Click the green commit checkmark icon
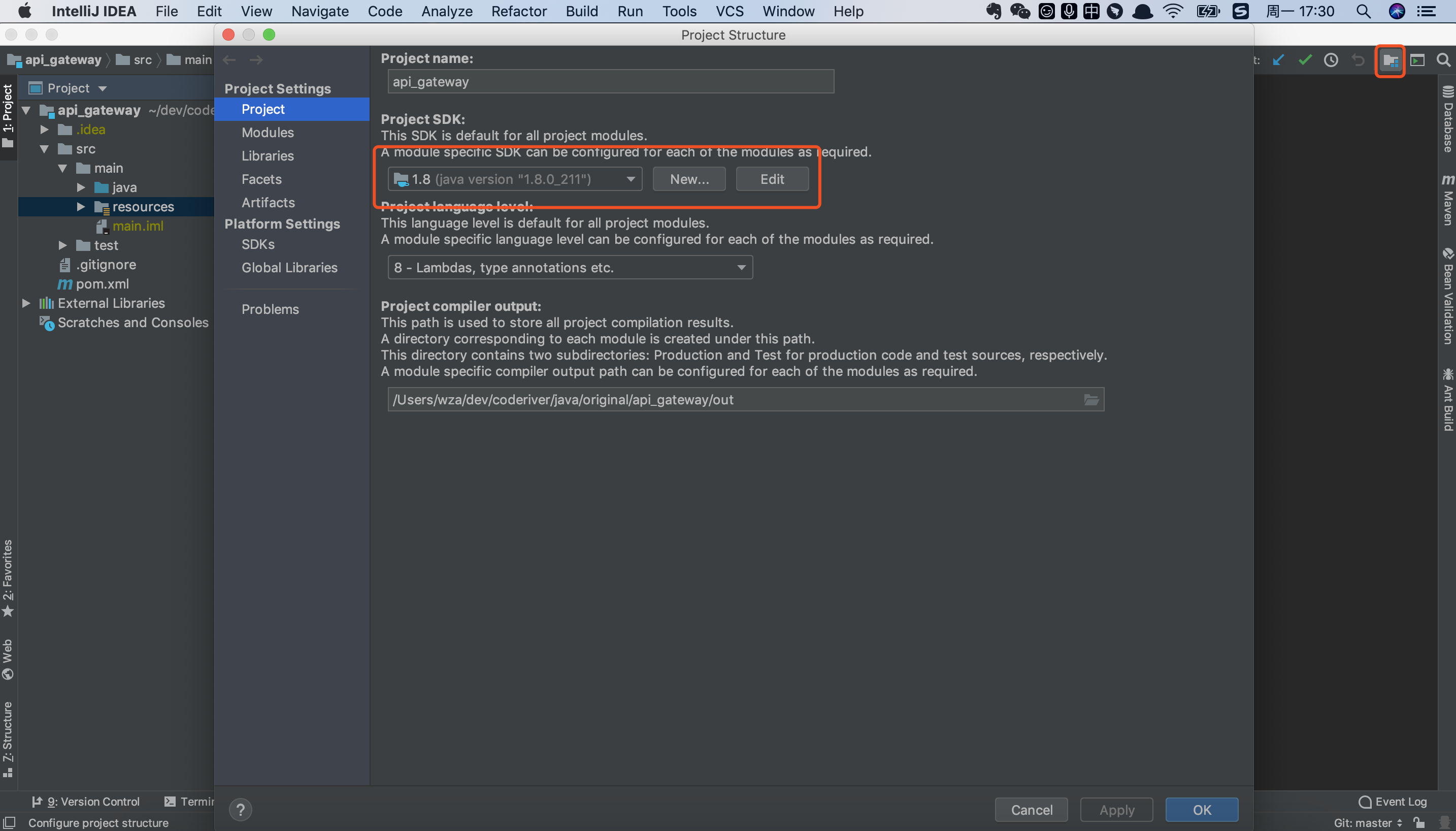This screenshot has width=1456, height=831. (x=1305, y=60)
